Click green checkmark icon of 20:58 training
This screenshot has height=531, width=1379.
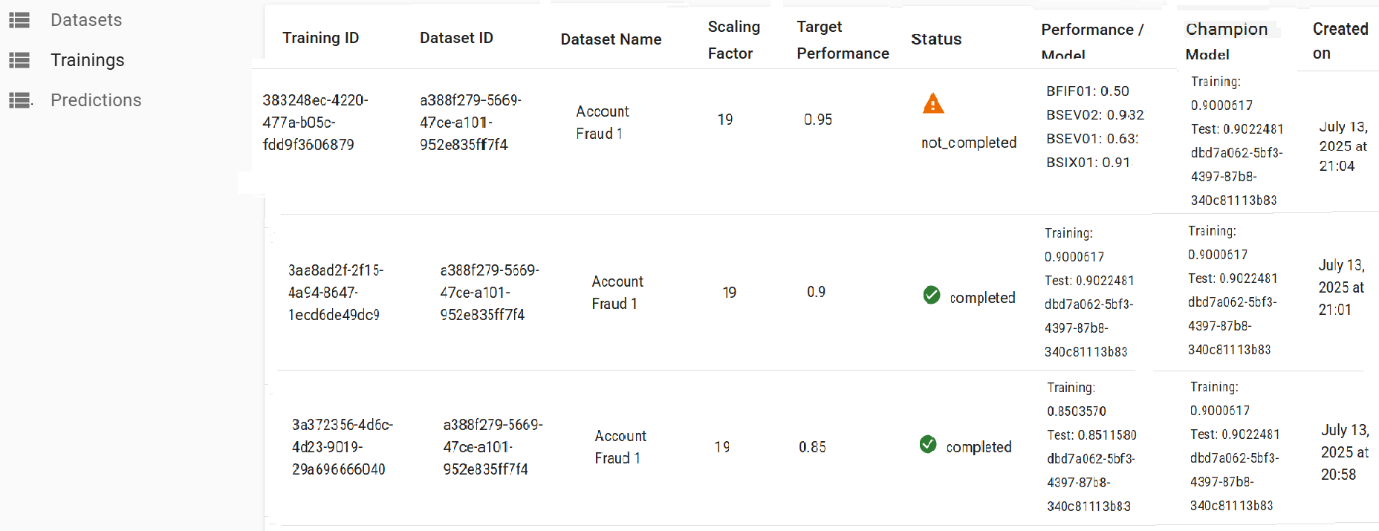point(928,444)
